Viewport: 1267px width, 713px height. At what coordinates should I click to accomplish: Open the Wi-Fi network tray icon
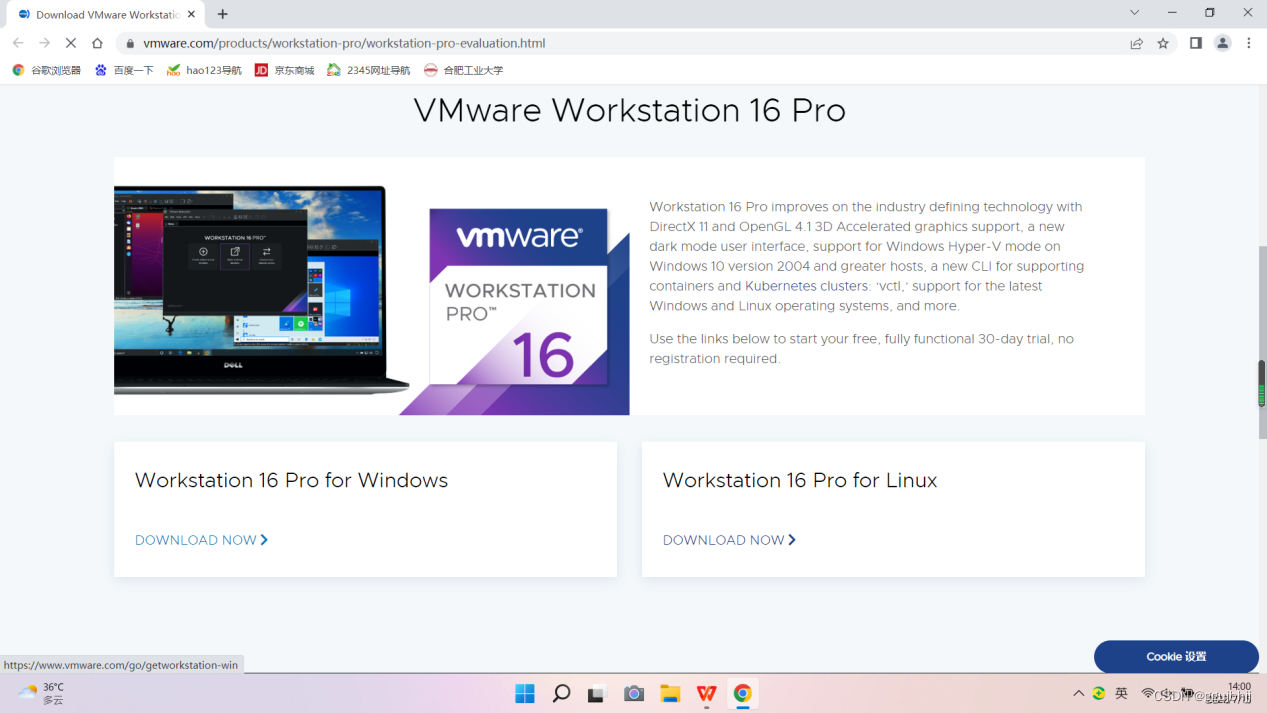pyautogui.click(x=1149, y=694)
